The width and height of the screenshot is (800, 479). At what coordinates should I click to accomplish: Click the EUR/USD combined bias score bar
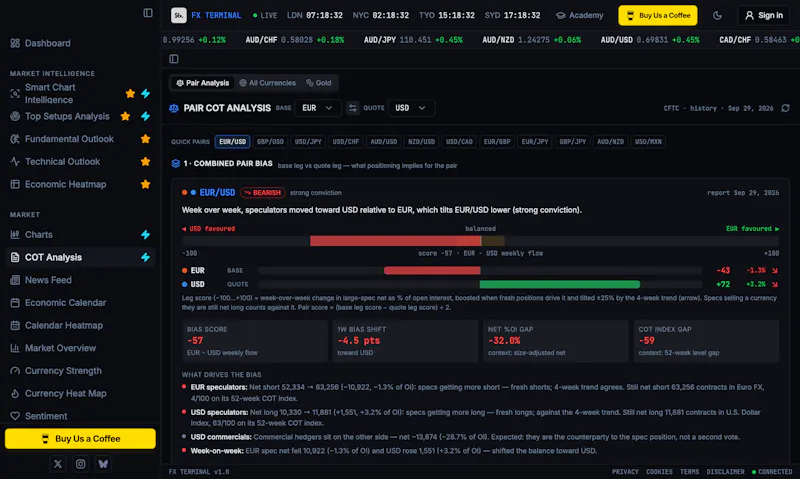click(x=481, y=241)
